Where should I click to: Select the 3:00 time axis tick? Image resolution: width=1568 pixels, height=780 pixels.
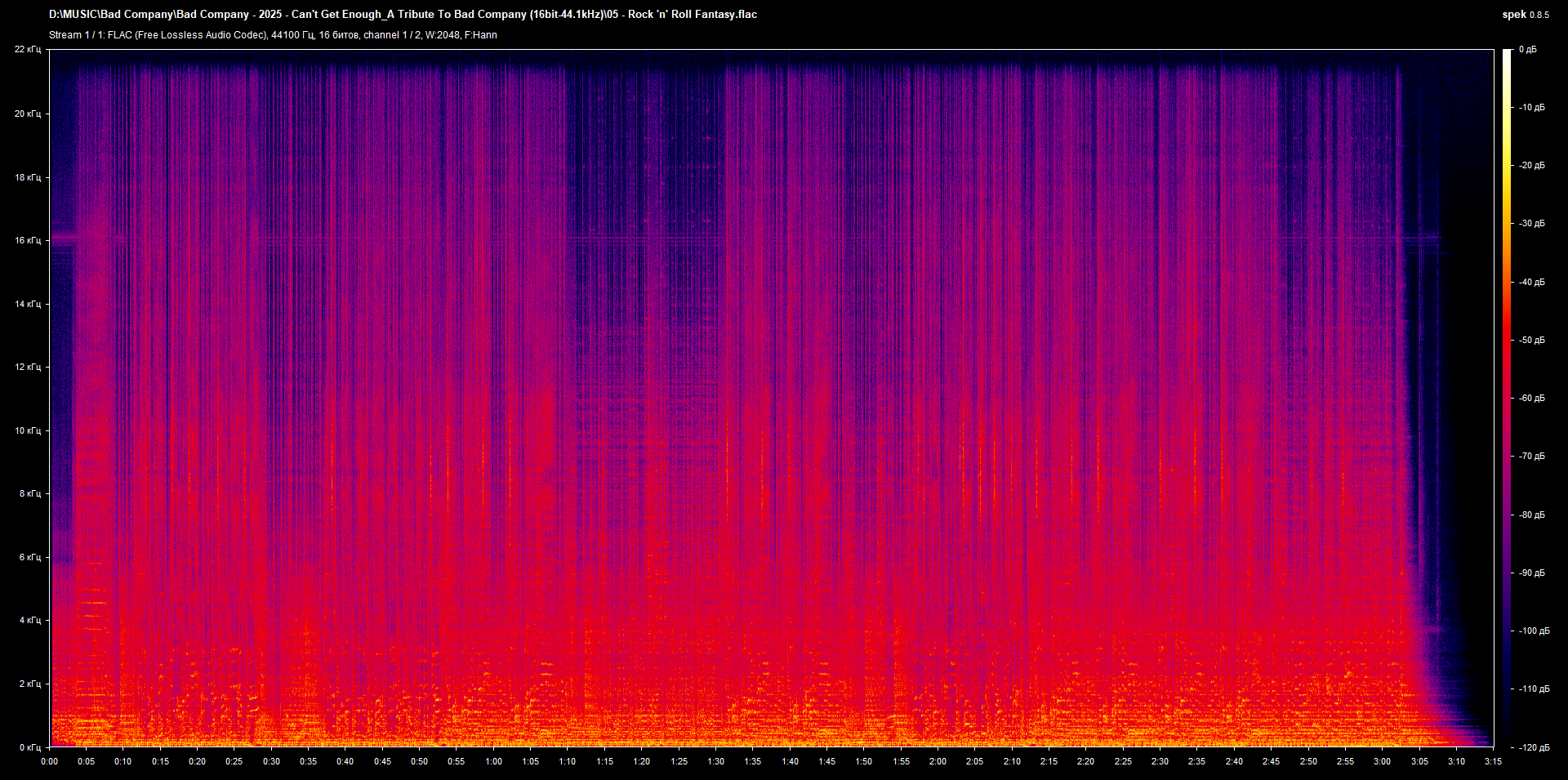(1382, 761)
